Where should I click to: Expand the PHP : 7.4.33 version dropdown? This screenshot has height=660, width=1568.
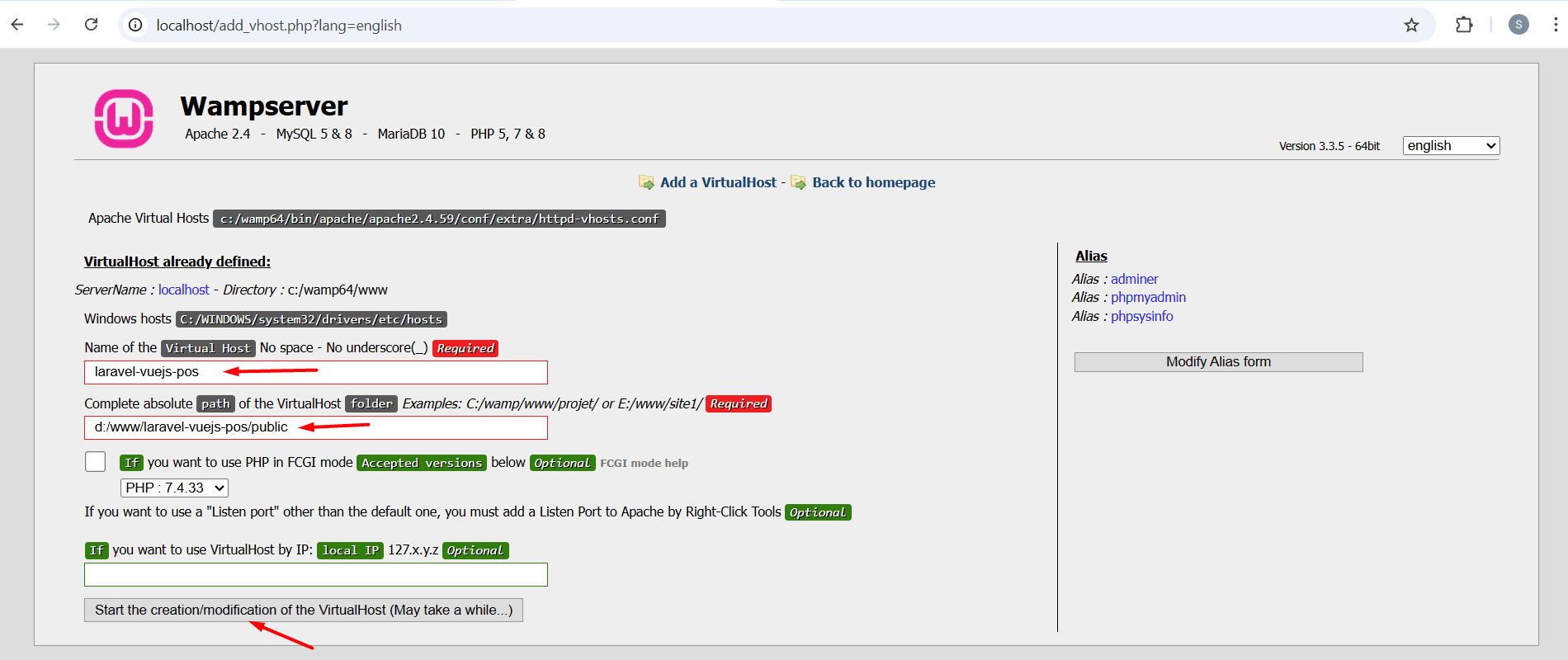174,488
